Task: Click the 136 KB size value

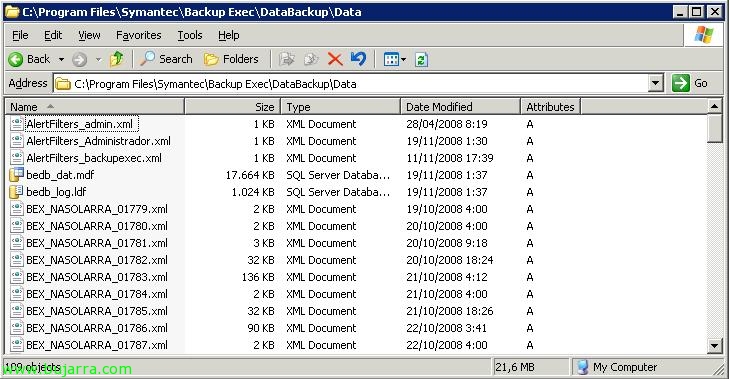Action: [x=258, y=277]
